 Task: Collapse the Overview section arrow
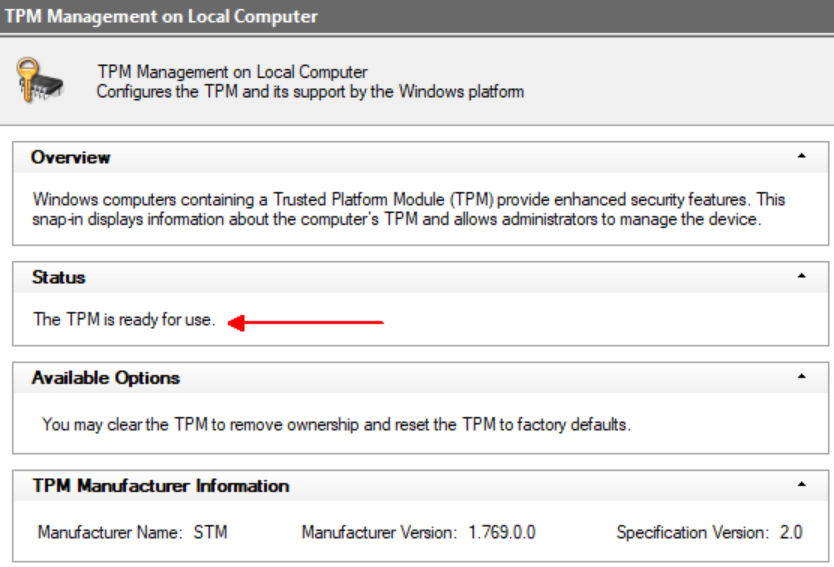(x=802, y=157)
